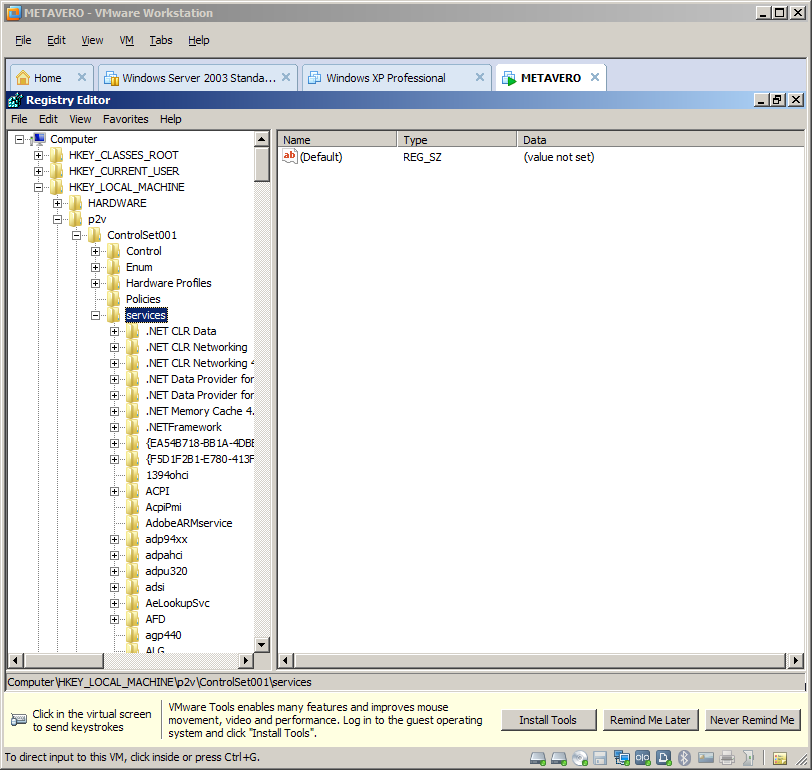Click the tree pane horizontal scroll right arrow
812x770 pixels.
click(245, 660)
